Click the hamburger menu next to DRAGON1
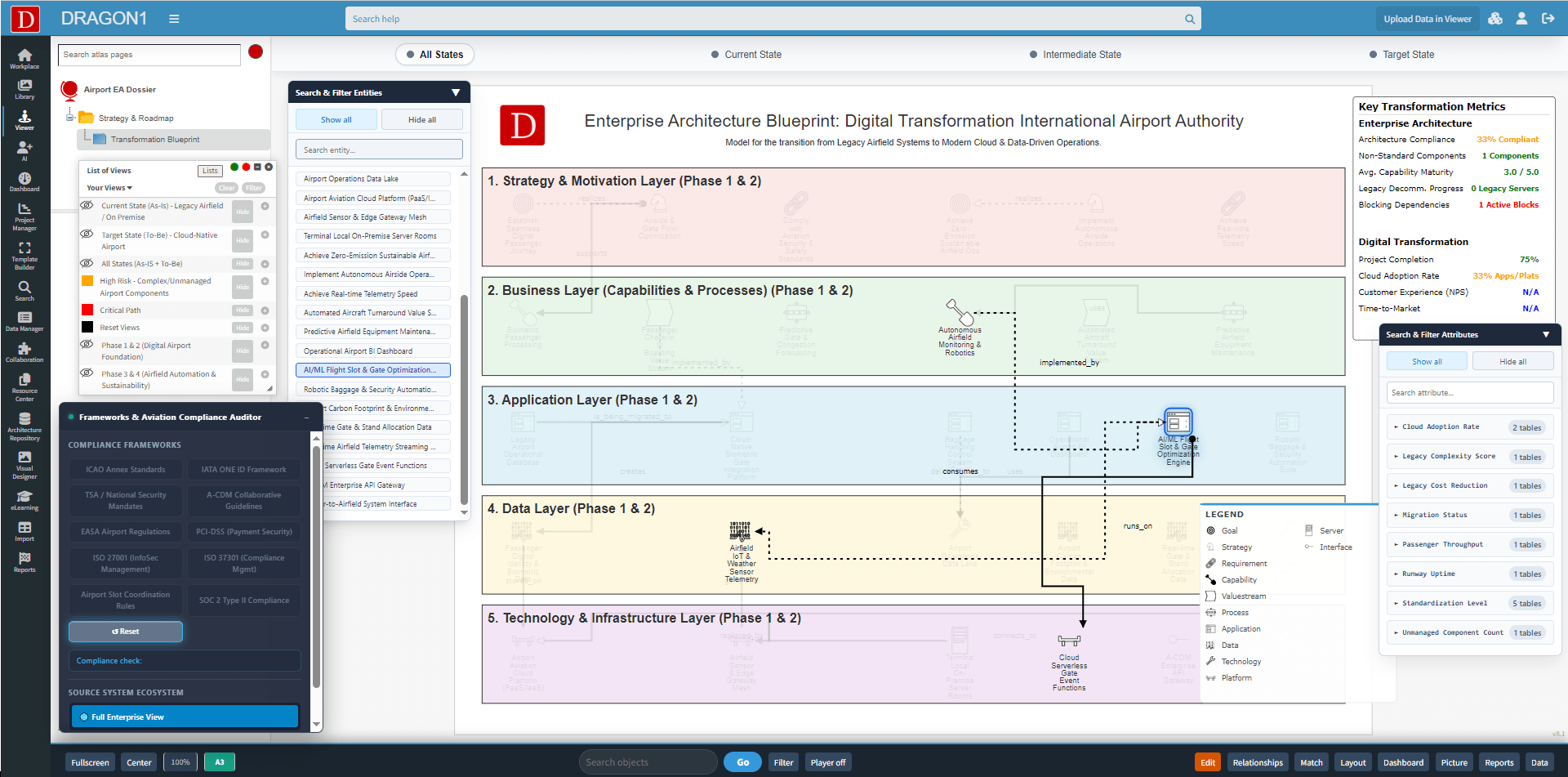This screenshot has height=777, width=1568. 174,19
